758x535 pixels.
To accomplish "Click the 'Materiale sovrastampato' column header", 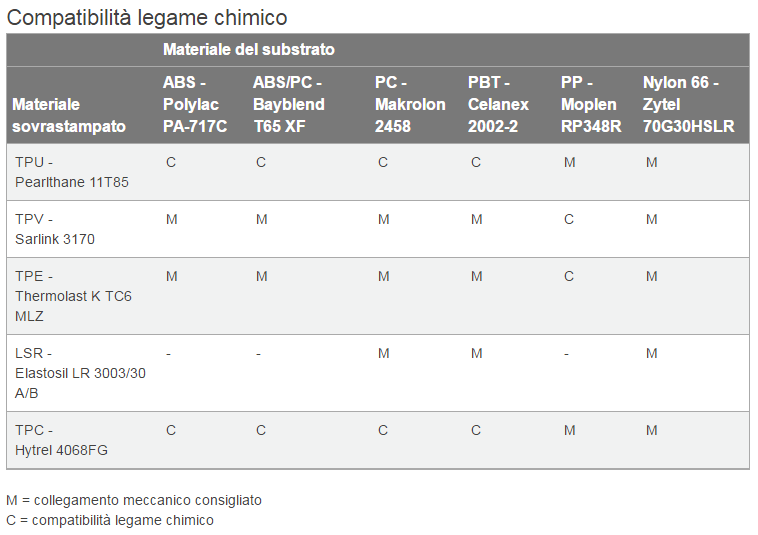I will click(70, 115).
